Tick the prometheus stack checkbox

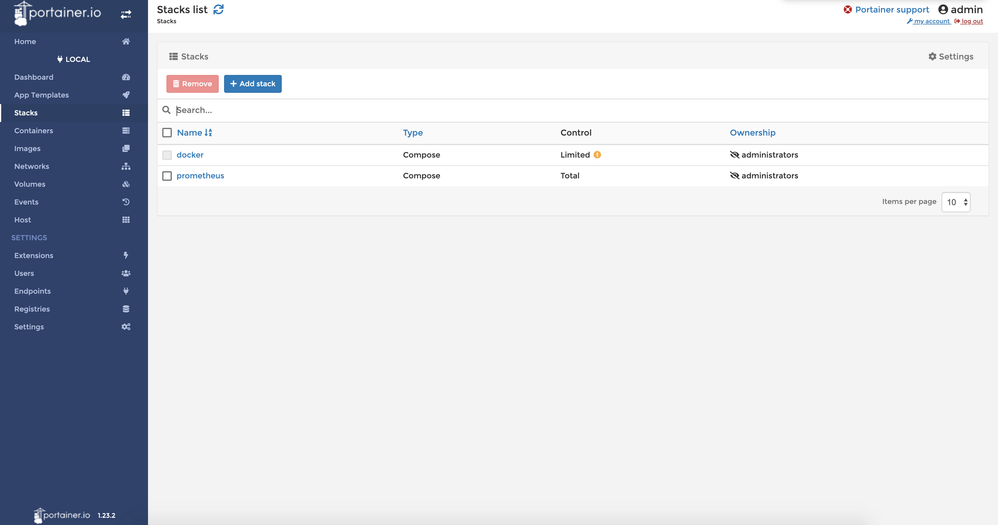tap(167, 176)
